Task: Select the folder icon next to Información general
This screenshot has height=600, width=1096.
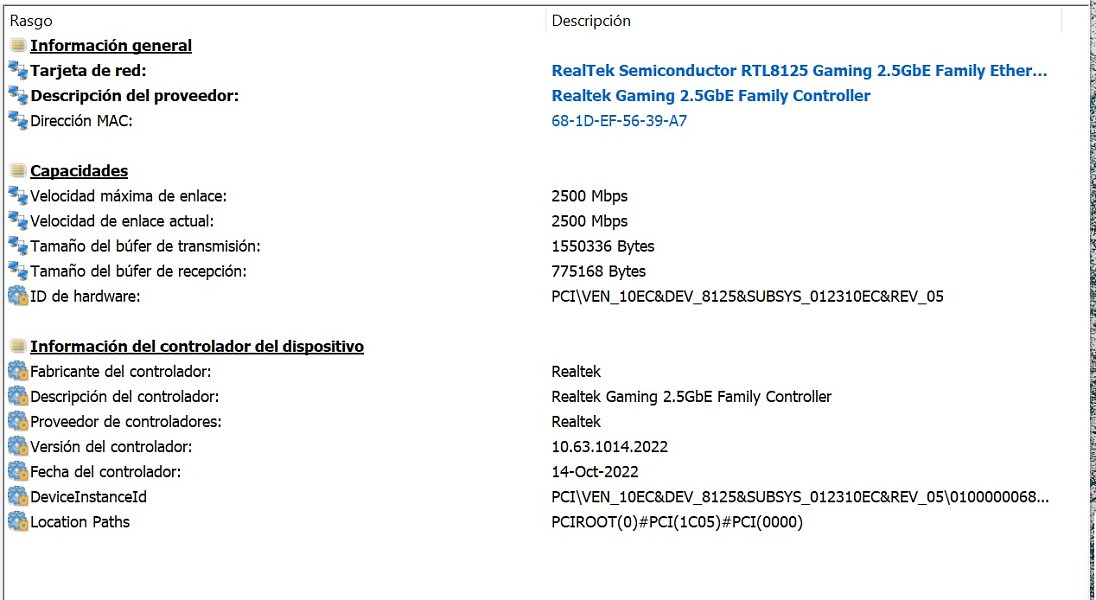Action: pos(18,45)
